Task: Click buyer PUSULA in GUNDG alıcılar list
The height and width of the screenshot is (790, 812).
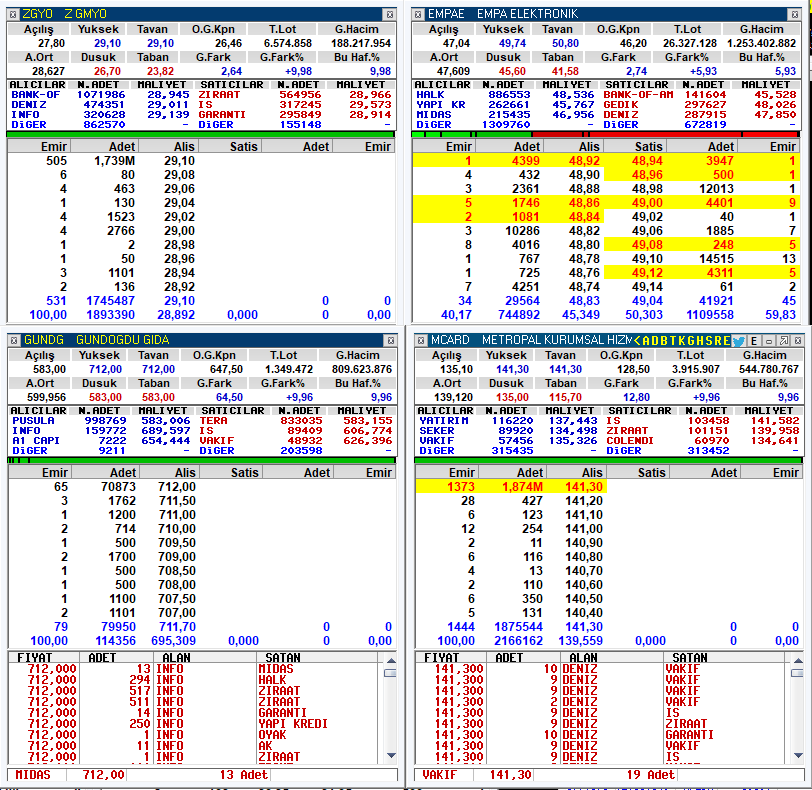Action: click(x=33, y=421)
